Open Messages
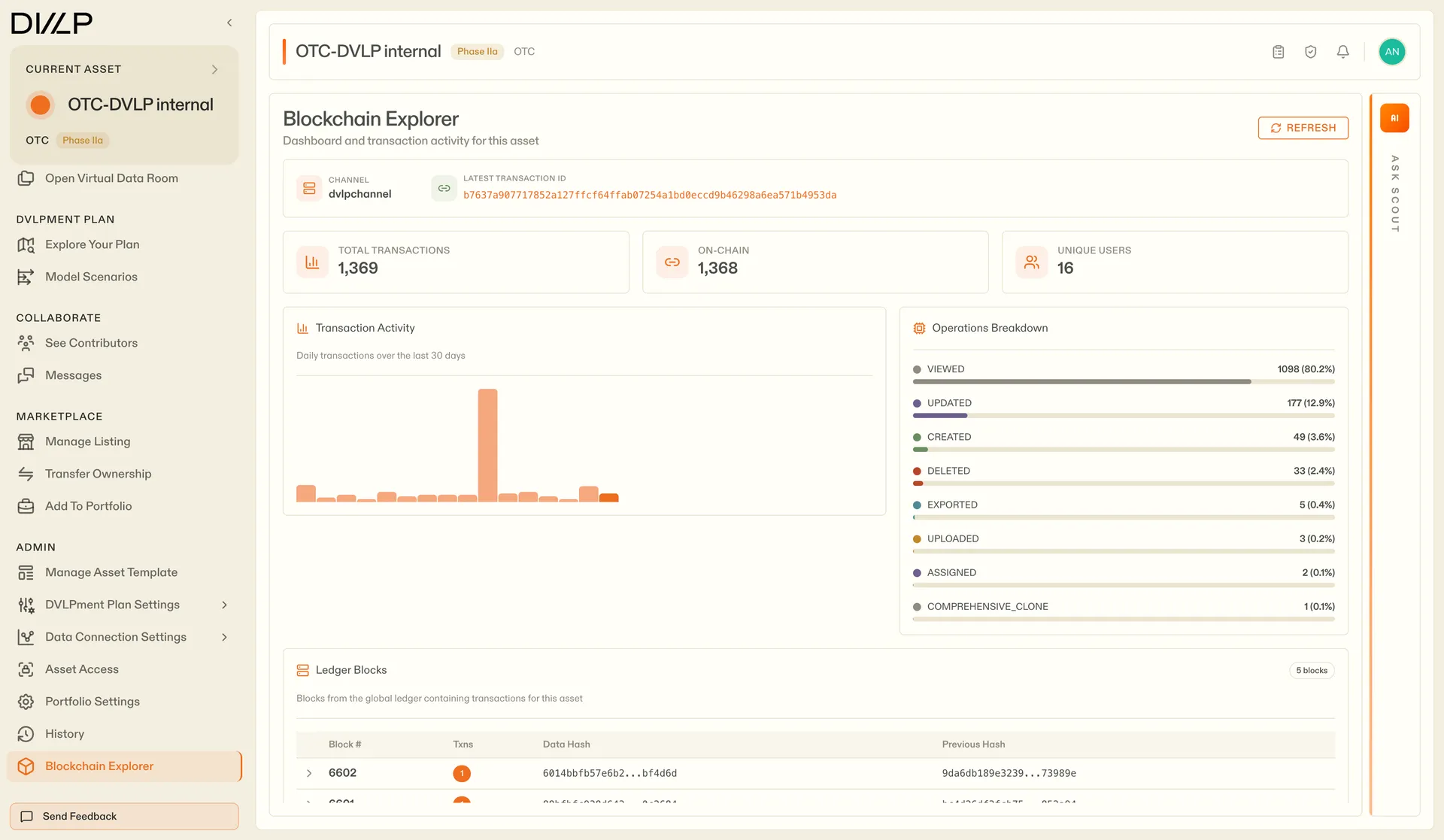Image resolution: width=1444 pixels, height=840 pixels. (x=73, y=375)
